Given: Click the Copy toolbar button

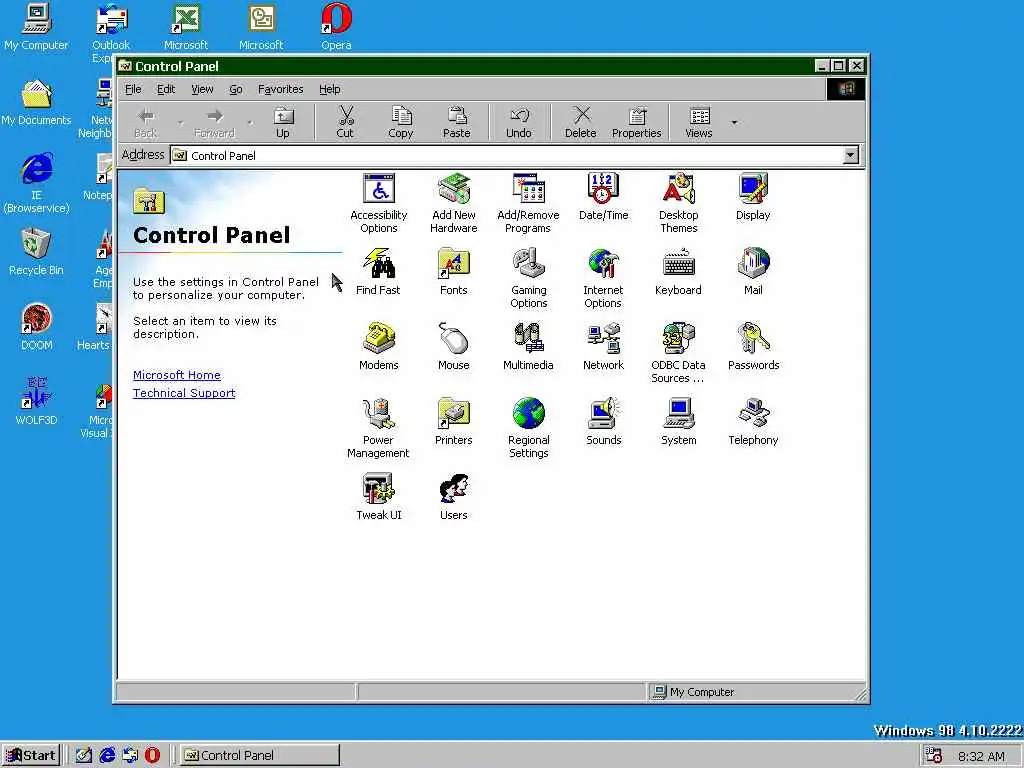Looking at the screenshot, I should (401, 123).
